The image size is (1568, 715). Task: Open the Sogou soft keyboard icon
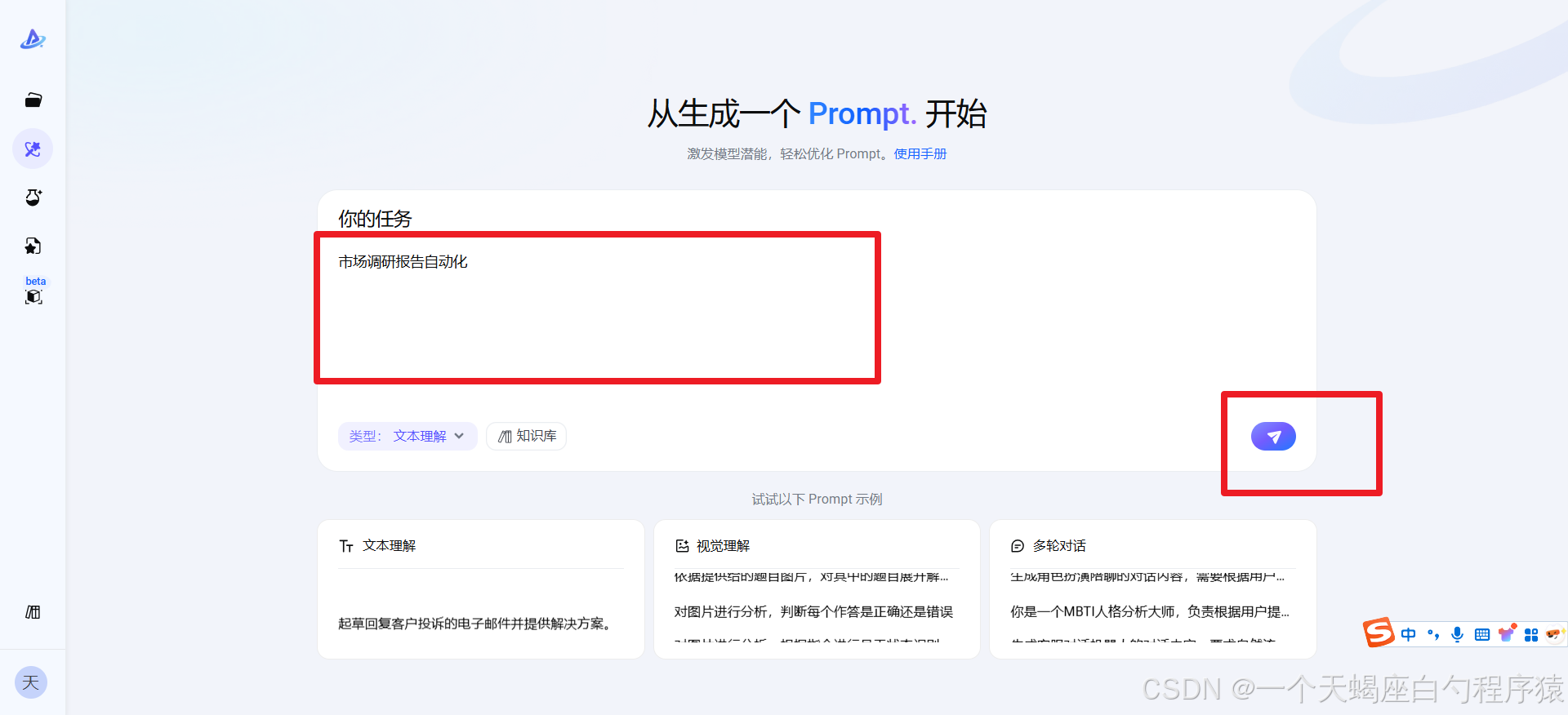coord(1482,634)
